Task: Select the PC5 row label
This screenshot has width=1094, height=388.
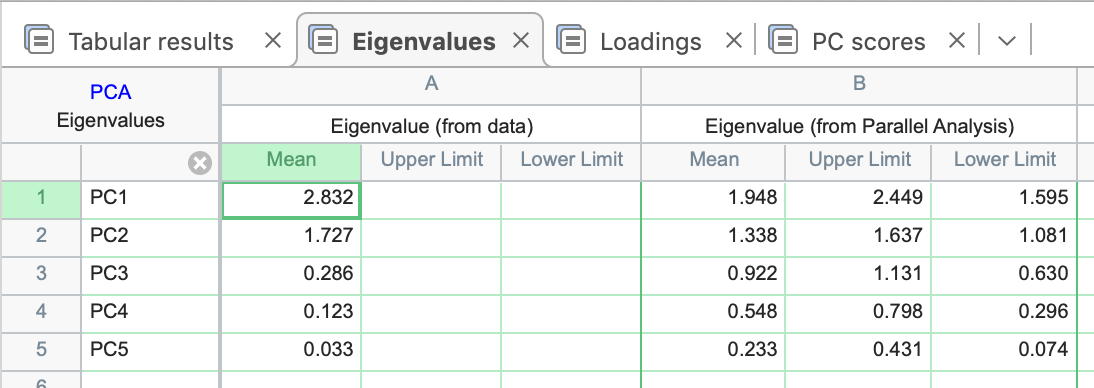Action: click(151, 348)
